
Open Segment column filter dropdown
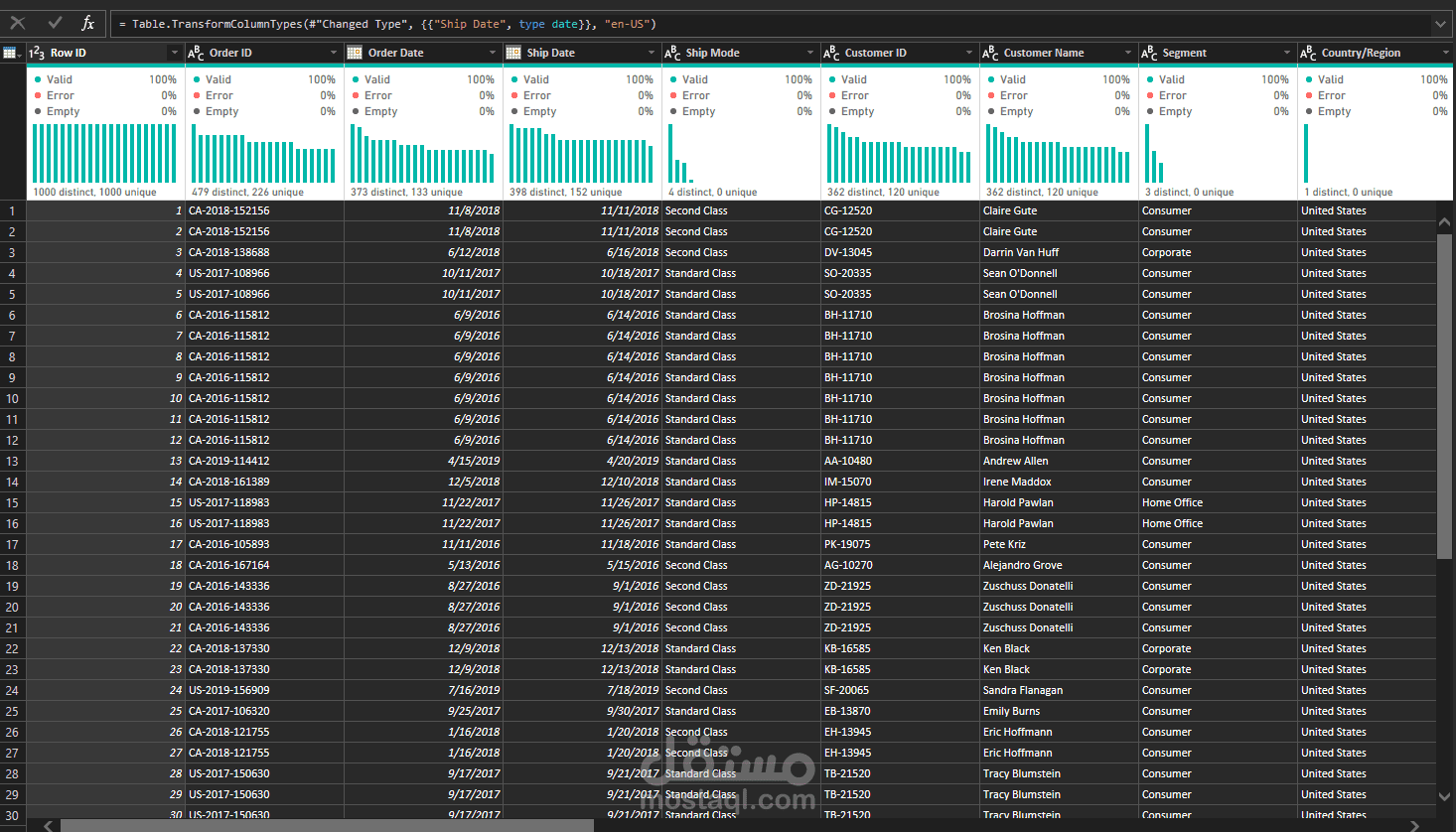1287,53
